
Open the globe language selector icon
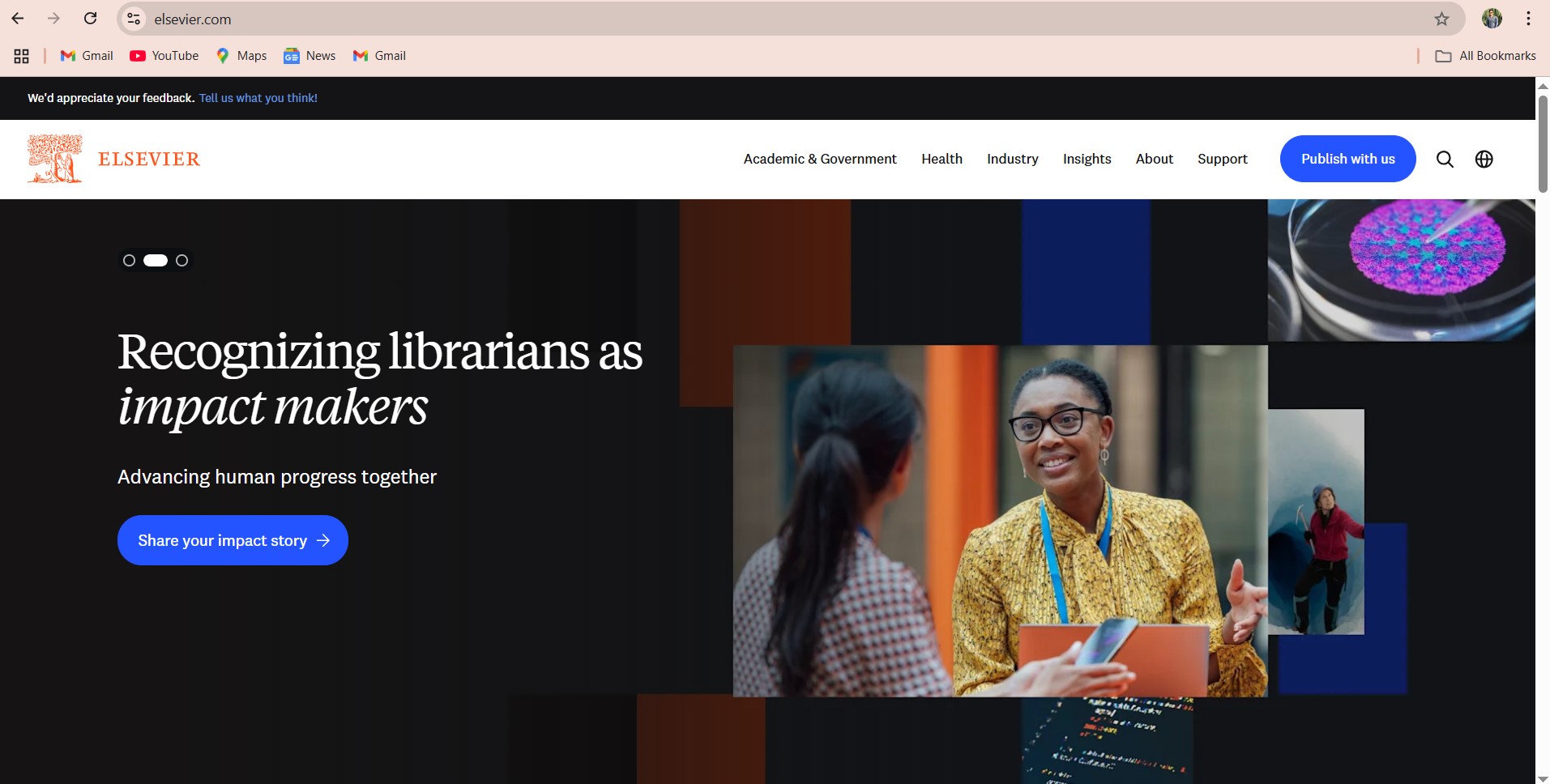click(x=1484, y=159)
